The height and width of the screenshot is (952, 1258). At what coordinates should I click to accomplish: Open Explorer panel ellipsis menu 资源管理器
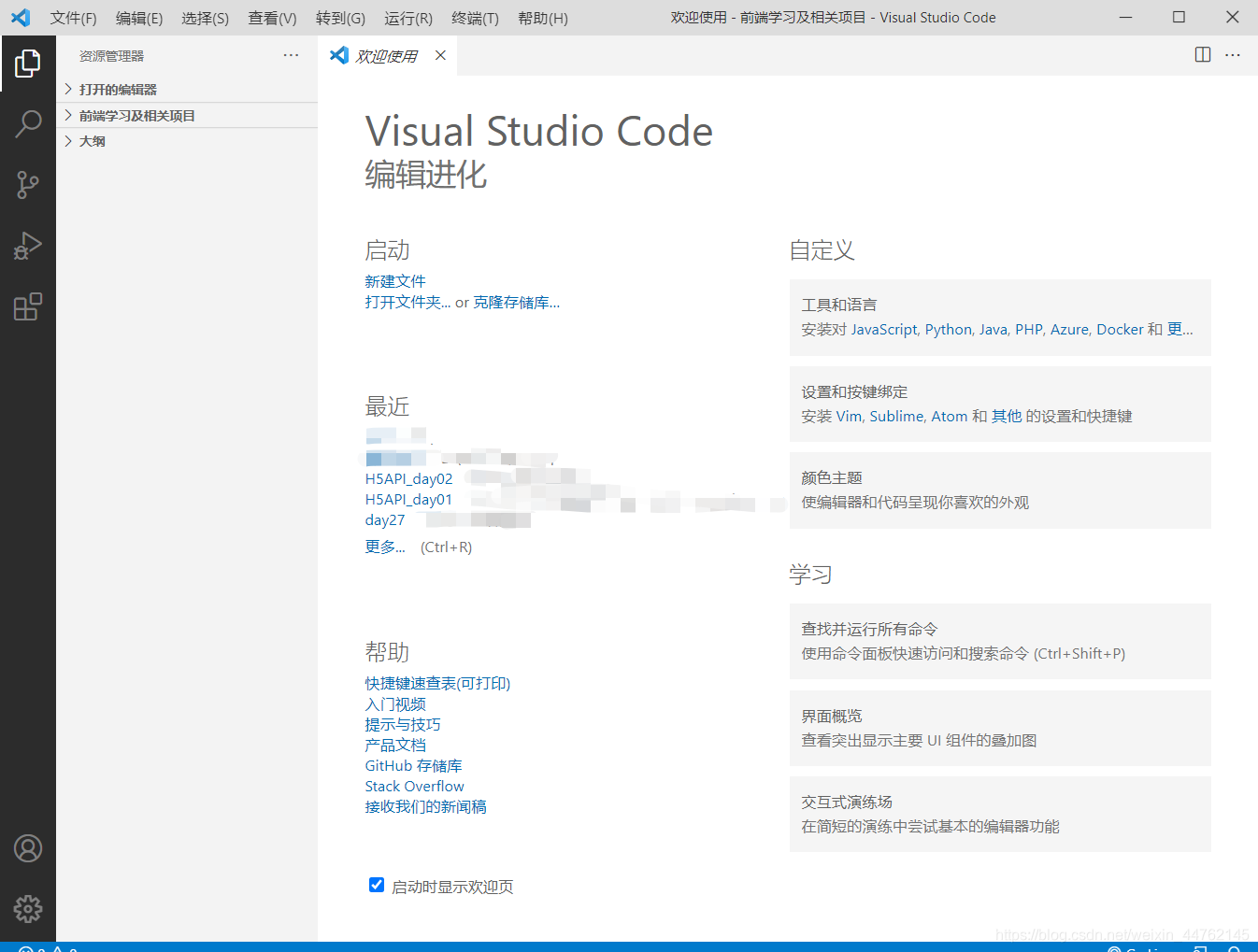[291, 55]
